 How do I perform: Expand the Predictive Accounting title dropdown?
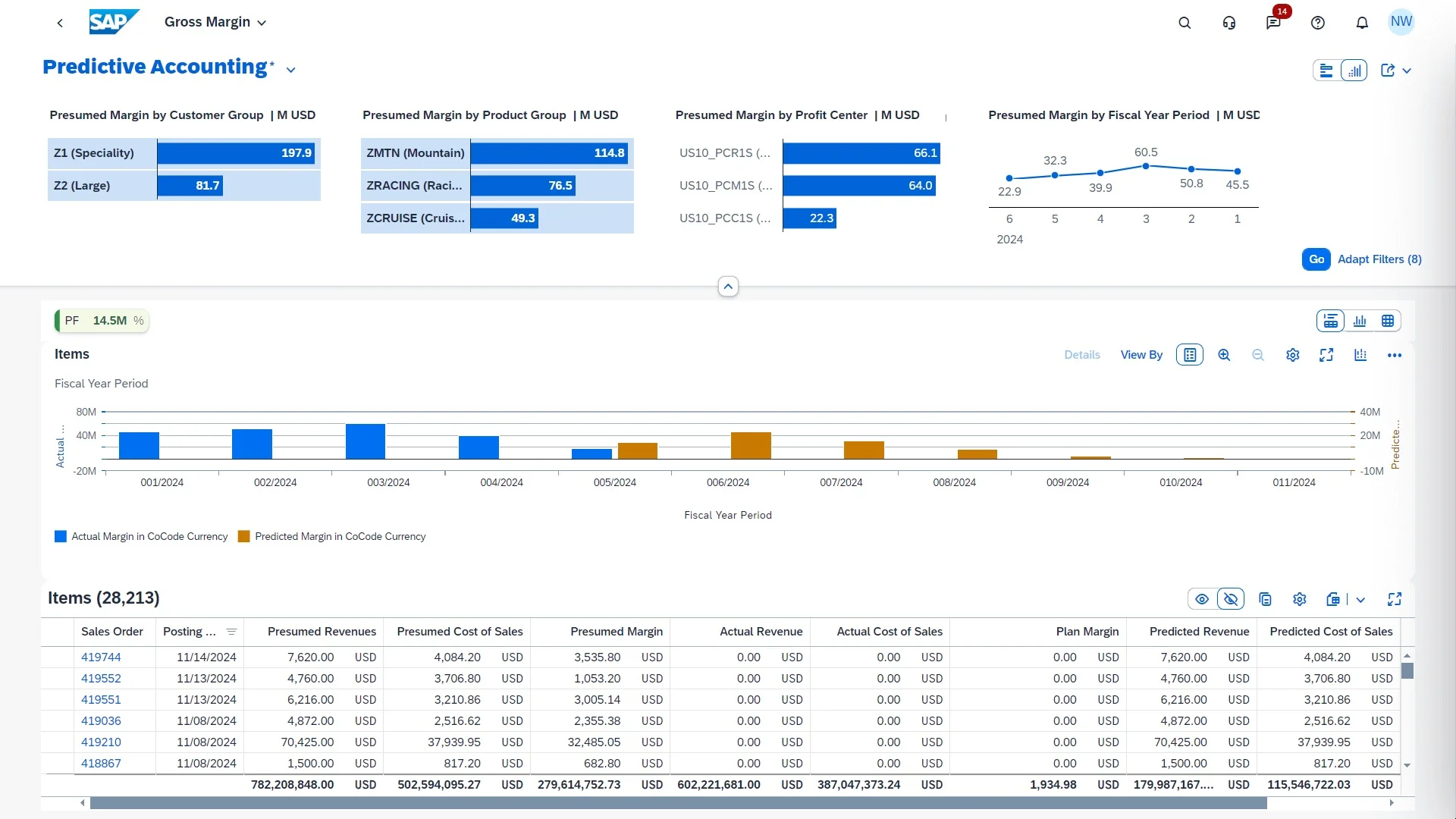point(291,68)
